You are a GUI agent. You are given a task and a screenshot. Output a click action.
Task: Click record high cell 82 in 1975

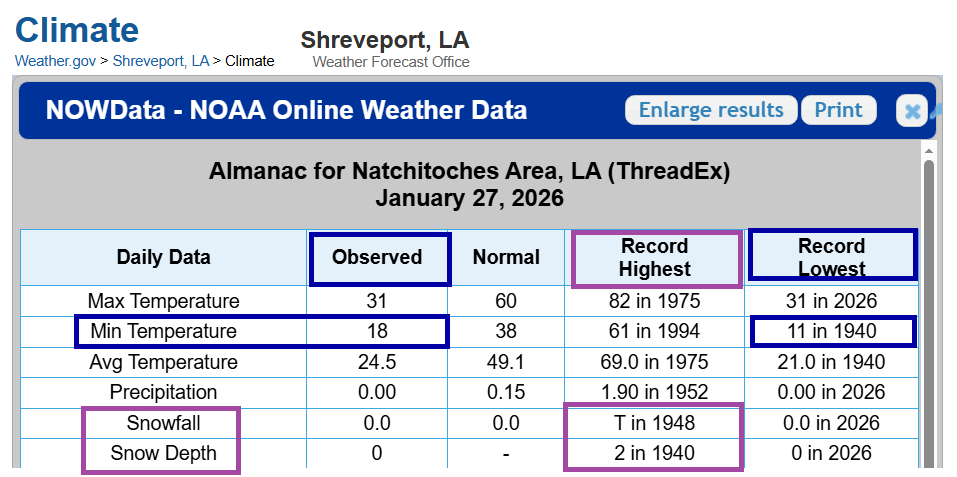pos(654,301)
